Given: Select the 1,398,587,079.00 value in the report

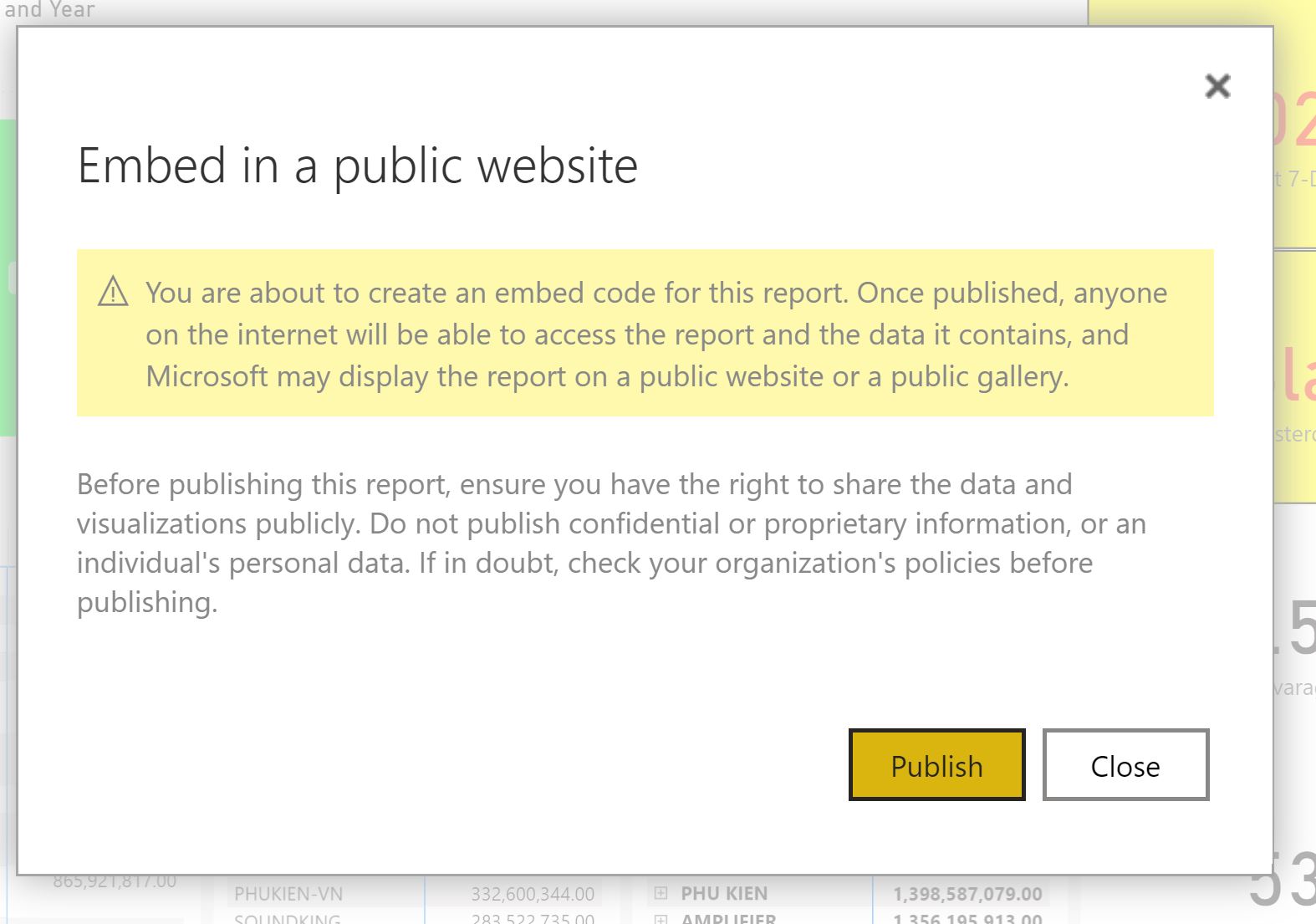Looking at the screenshot, I should point(967,894).
